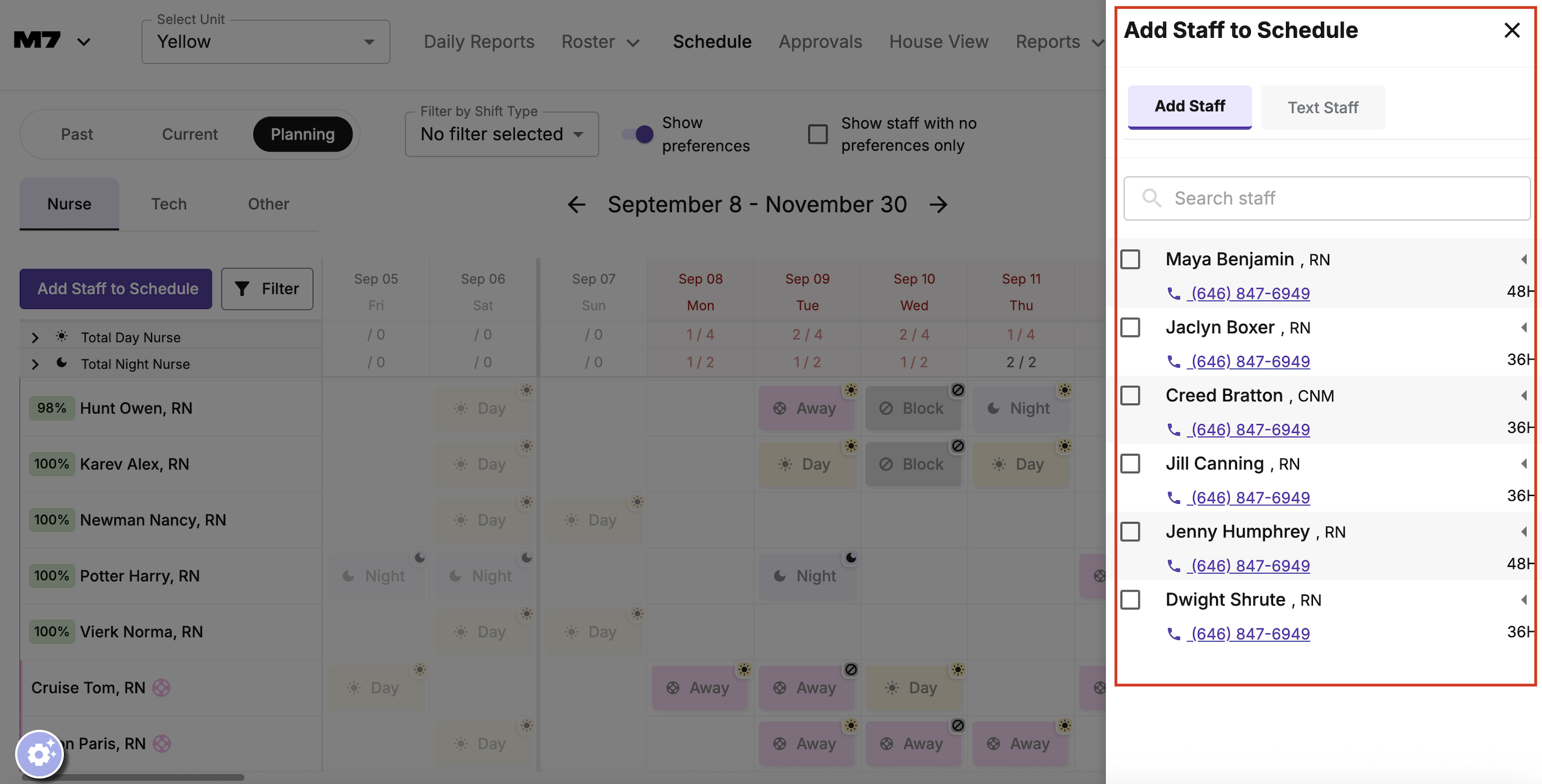Image resolution: width=1542 pixels, height=784 pixels.
Task: Click the M7 logo
Action: [37, 41]
